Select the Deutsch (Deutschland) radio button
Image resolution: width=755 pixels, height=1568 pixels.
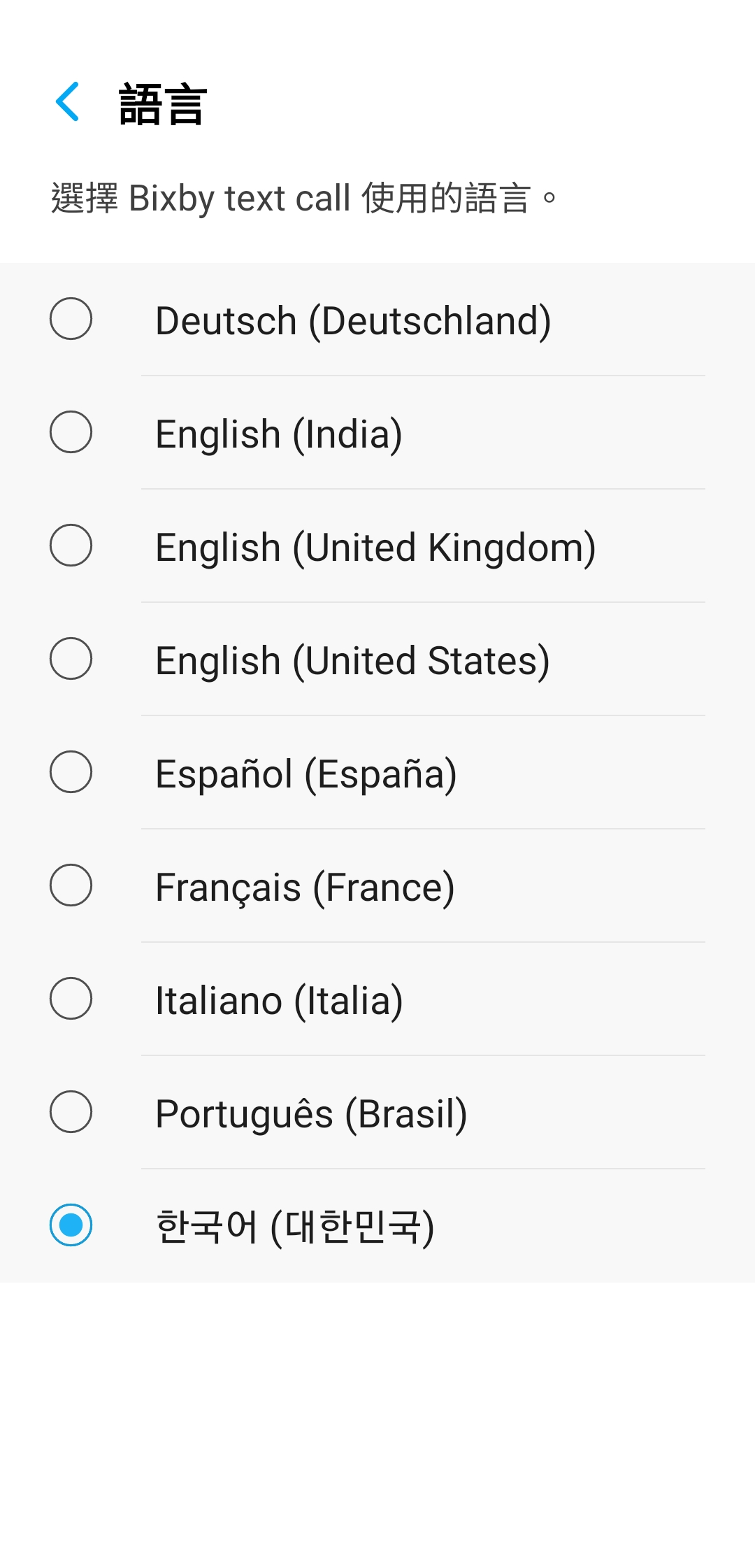(71, 319)
